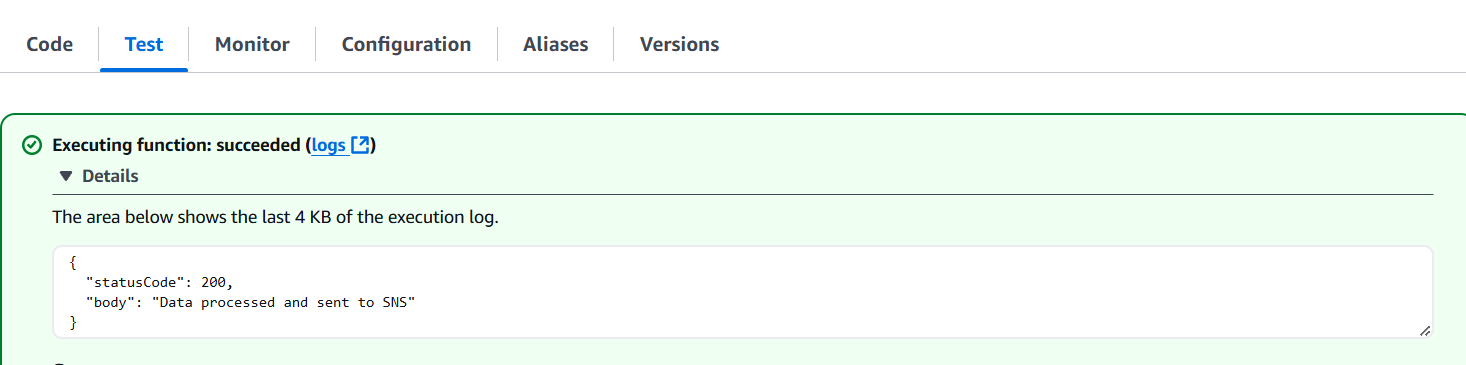Click the Details section label
This screenshot has width=1466, height=365.
[x=110, y=176]
